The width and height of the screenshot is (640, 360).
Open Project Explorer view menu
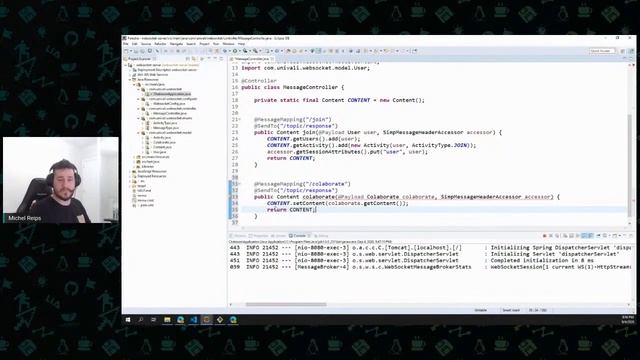coord(209,59)
